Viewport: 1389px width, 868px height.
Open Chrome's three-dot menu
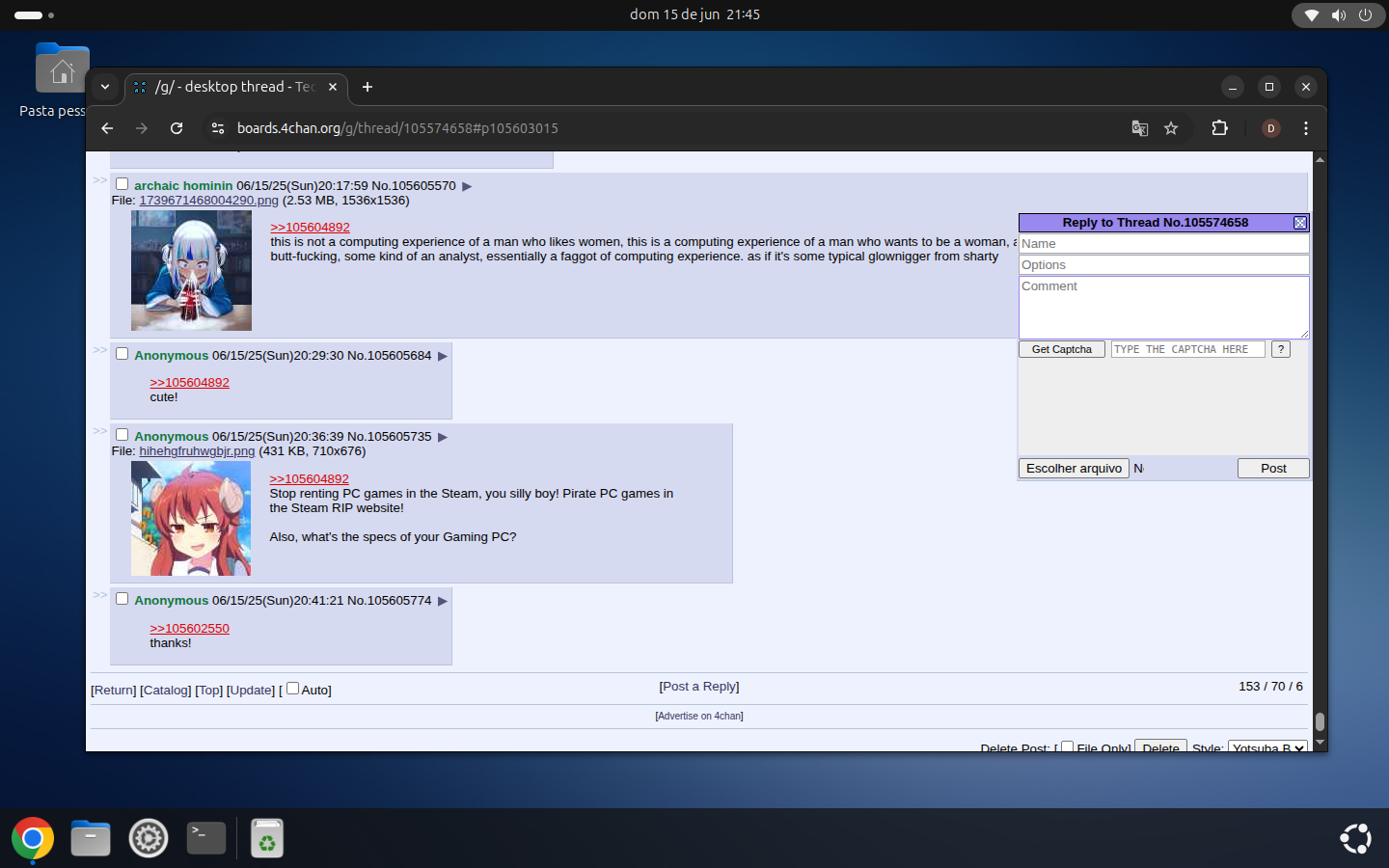coord(1306,128)
